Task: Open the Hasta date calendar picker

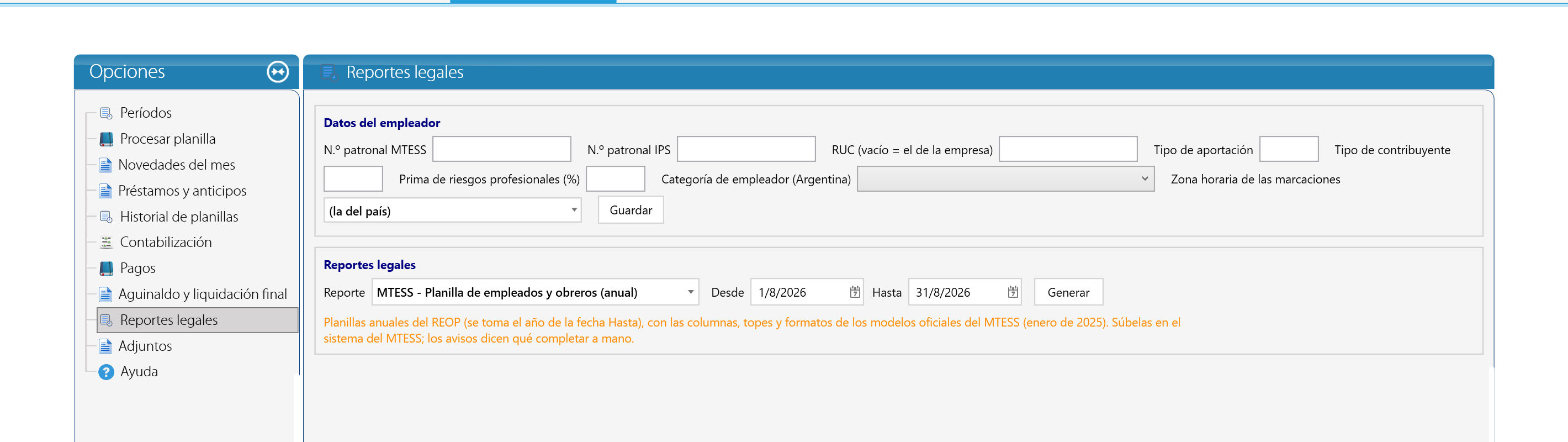Action: point(1012,292)
